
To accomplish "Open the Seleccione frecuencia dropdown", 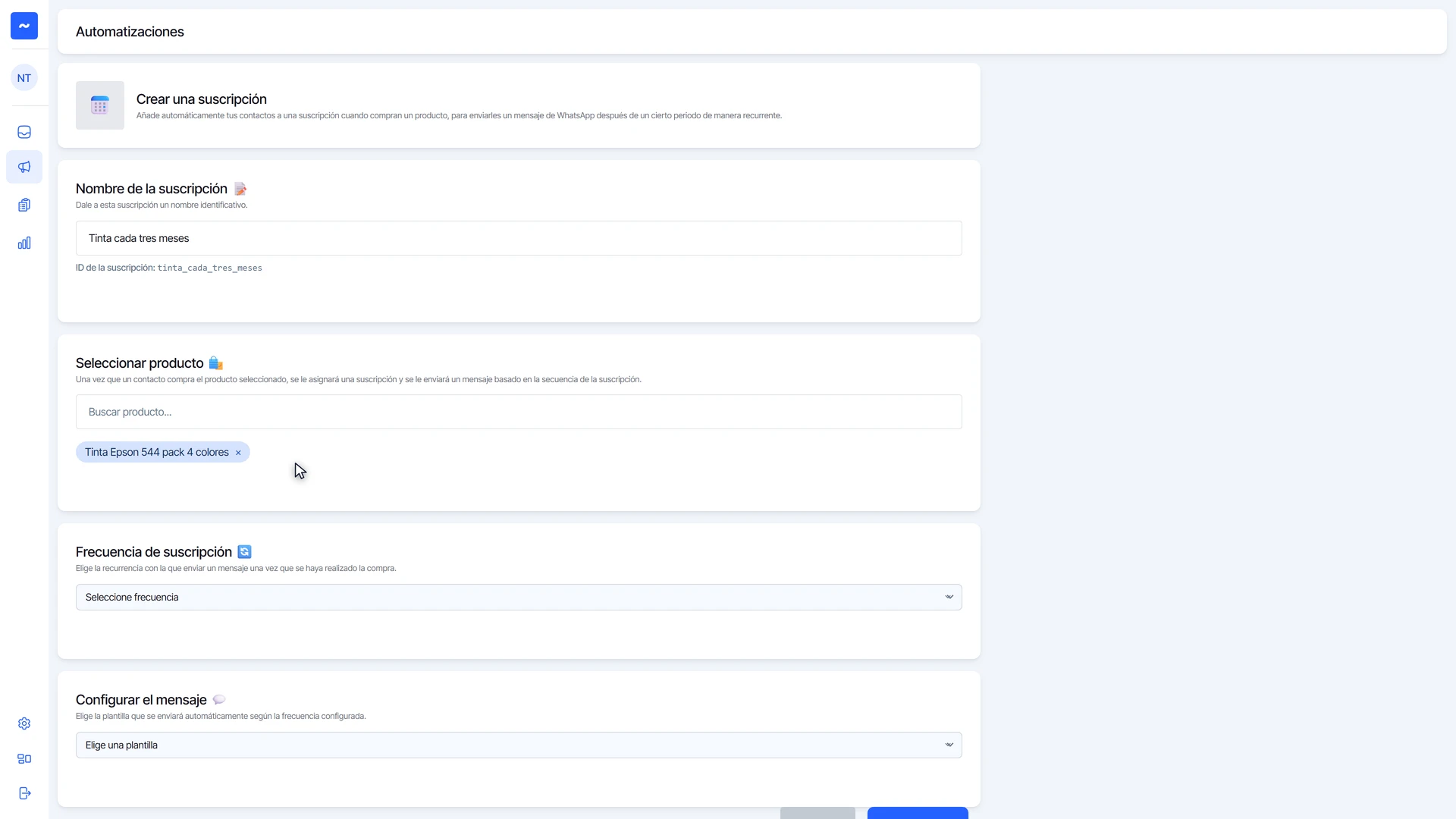I will [x=519, y=598].
